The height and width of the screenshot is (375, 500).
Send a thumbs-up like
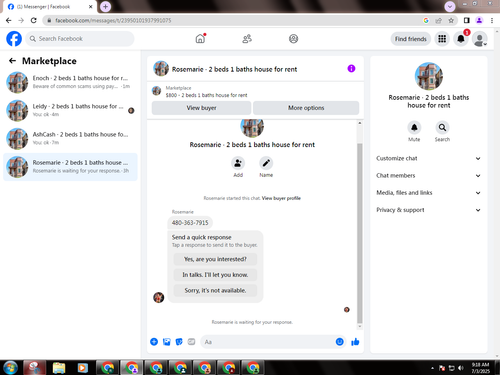click(x=355, y=342)
